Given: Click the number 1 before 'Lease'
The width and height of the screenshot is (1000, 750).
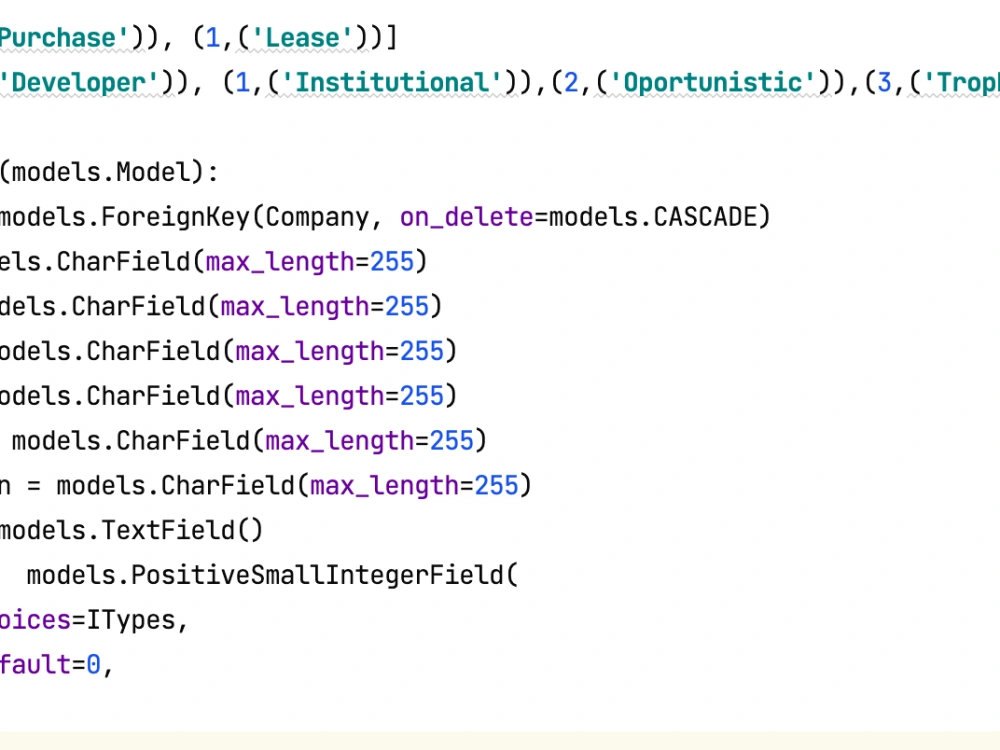Looking at the screenshot, I should tap(213, 38).
